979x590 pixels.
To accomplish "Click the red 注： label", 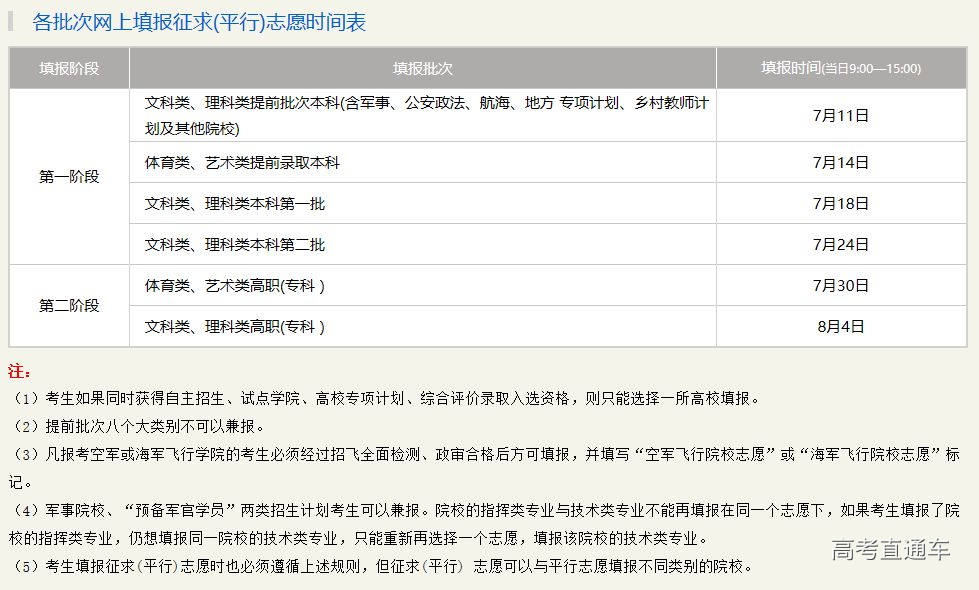I will tap(20, 371).
